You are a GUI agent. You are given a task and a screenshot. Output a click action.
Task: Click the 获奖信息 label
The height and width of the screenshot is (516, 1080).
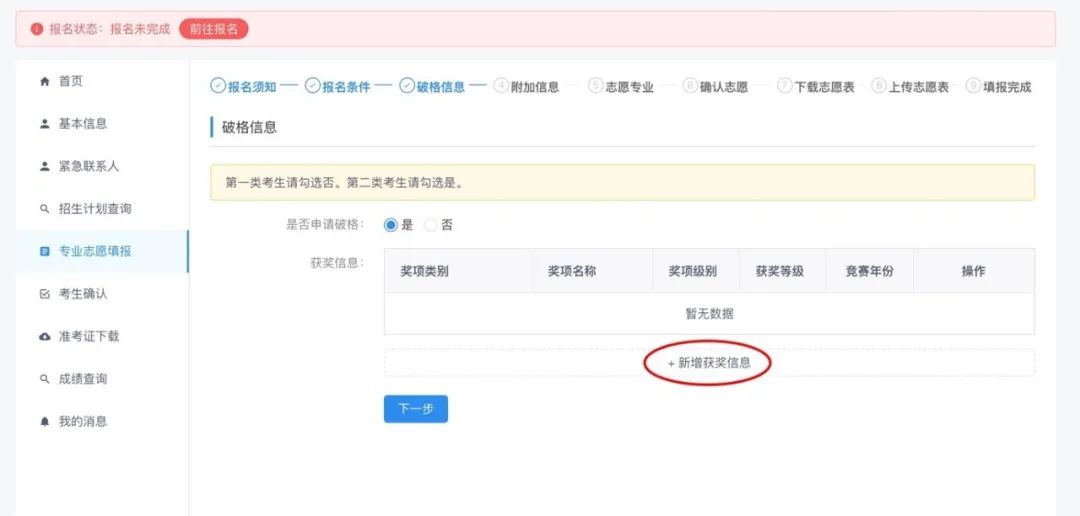[x=338, y=263]
